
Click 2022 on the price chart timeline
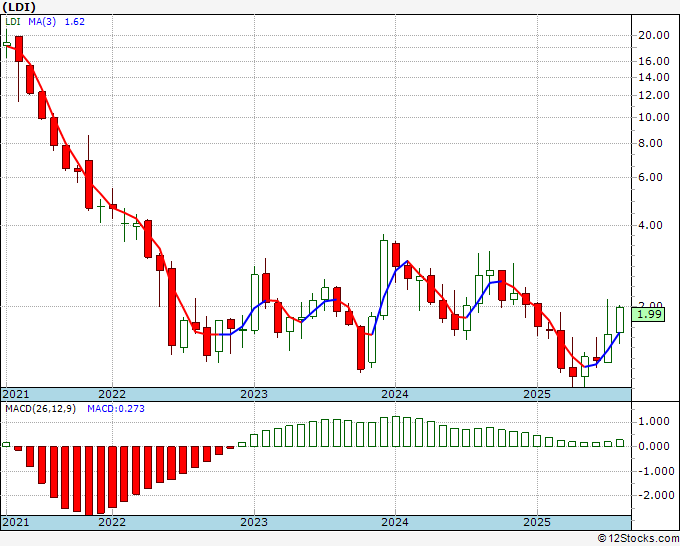tap(112, 394)
